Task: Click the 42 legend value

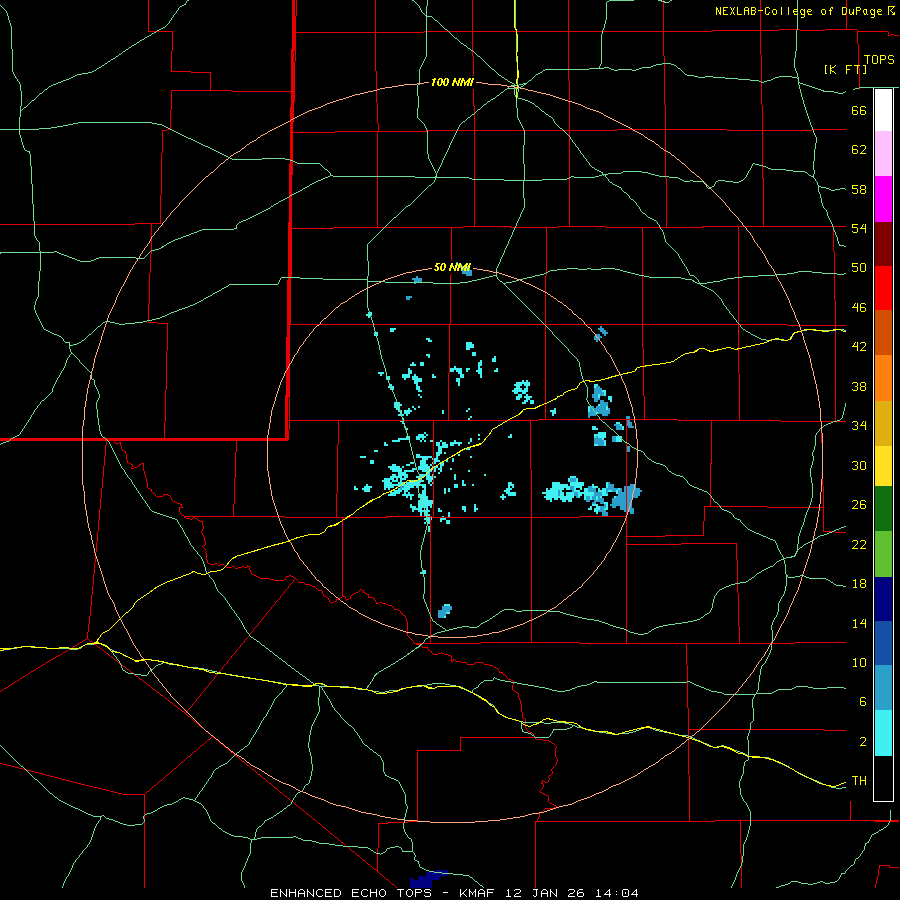Action: click(859, 347)
